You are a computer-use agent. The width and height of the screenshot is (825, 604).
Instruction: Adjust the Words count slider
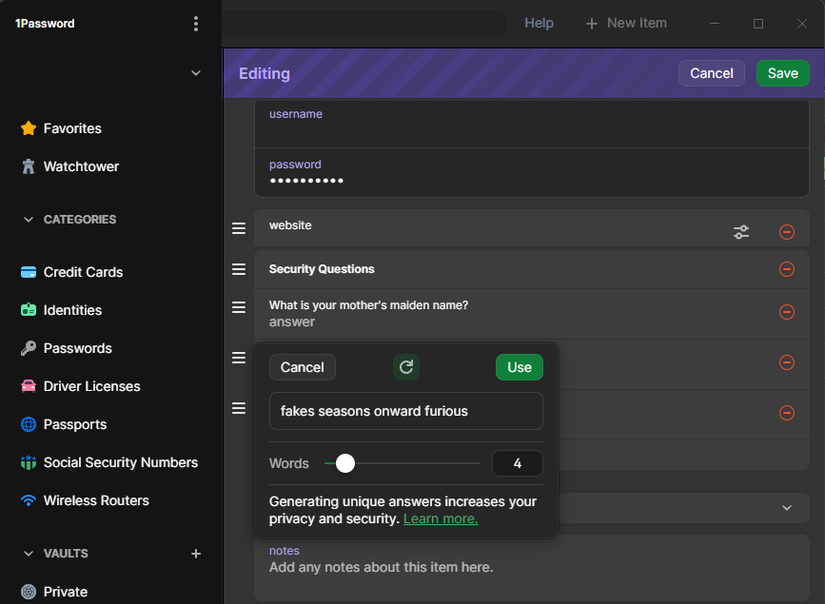click(x=346, y=463)
